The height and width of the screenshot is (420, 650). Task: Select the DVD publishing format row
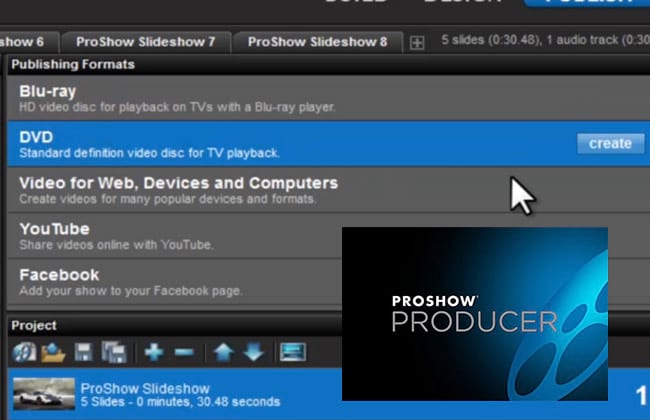coord(328,144)
